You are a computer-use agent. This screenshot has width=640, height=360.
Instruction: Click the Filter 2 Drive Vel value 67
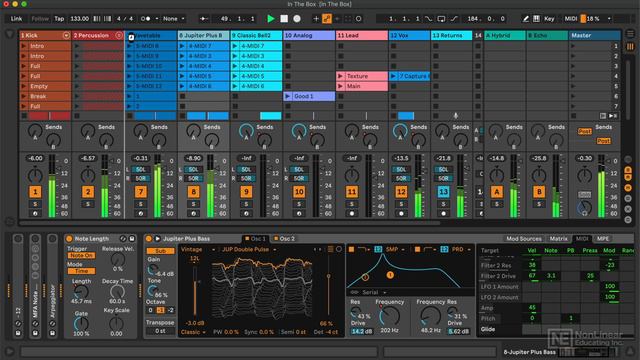(532, 276)
